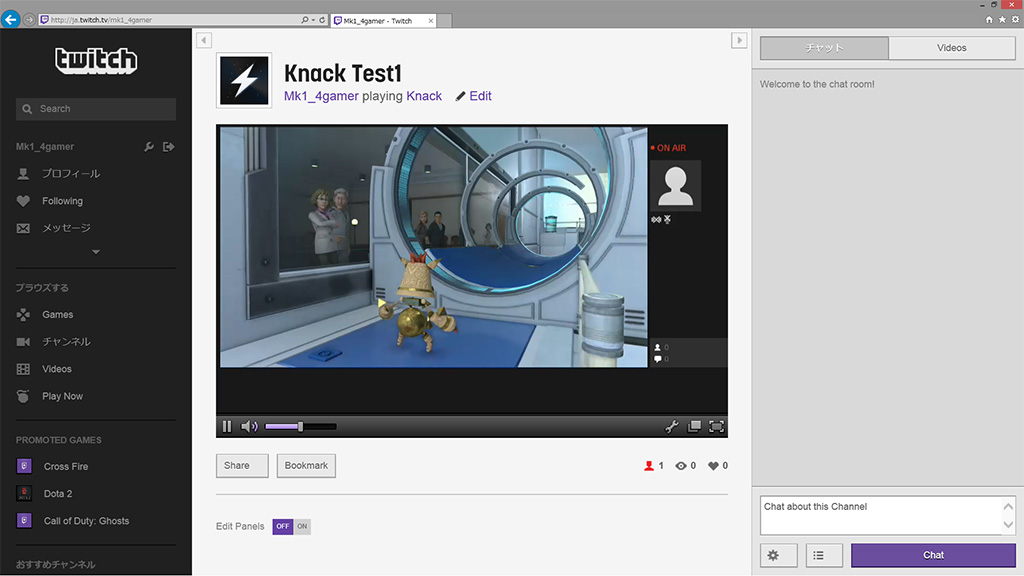Viewport: 1024px width, 576px height.
Task: Click red viewer count icon
Action: [x=648, y=466]
